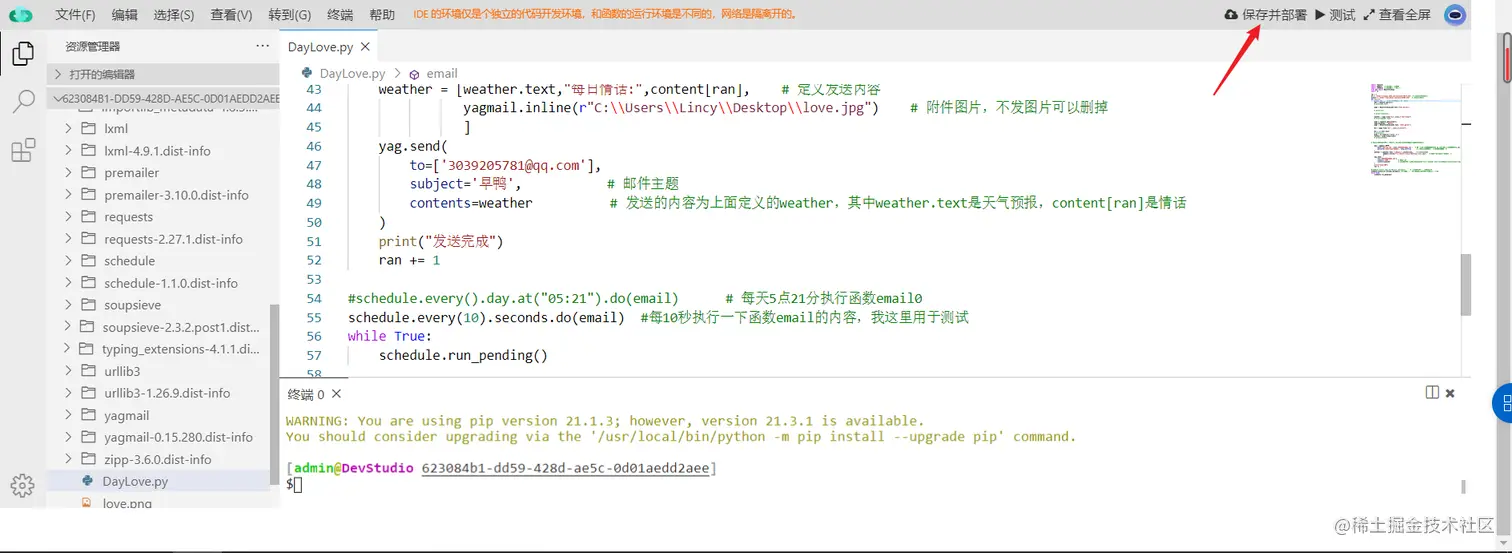Click 保存并部署 to save and deploy

click(x=1265, y=15)
